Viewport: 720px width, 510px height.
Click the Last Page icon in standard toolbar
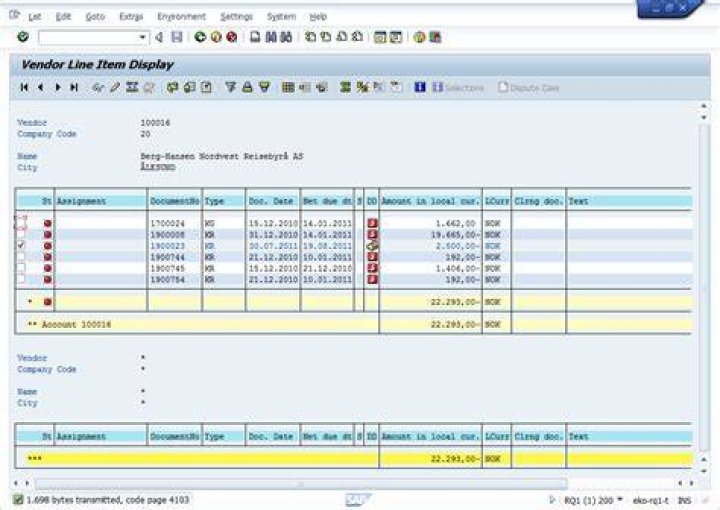click(x=358, y=37)
